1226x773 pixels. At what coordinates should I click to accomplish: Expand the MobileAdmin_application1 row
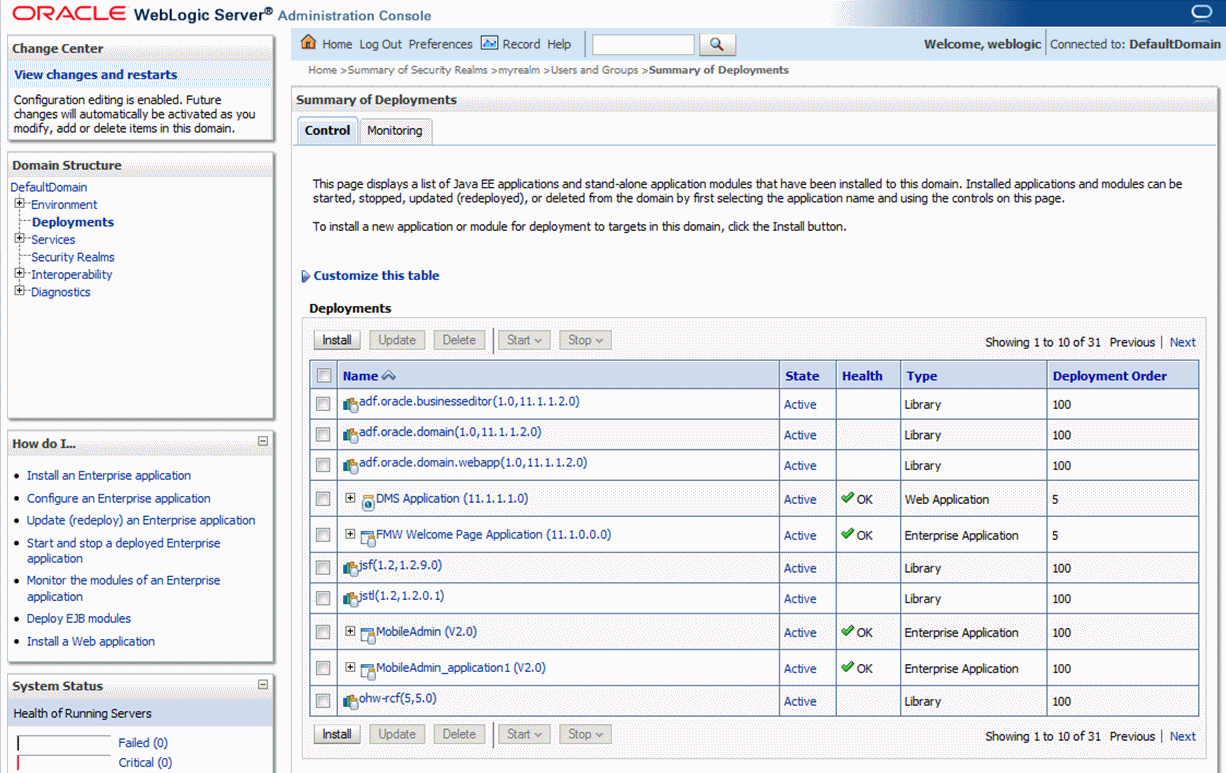point(350,667)
